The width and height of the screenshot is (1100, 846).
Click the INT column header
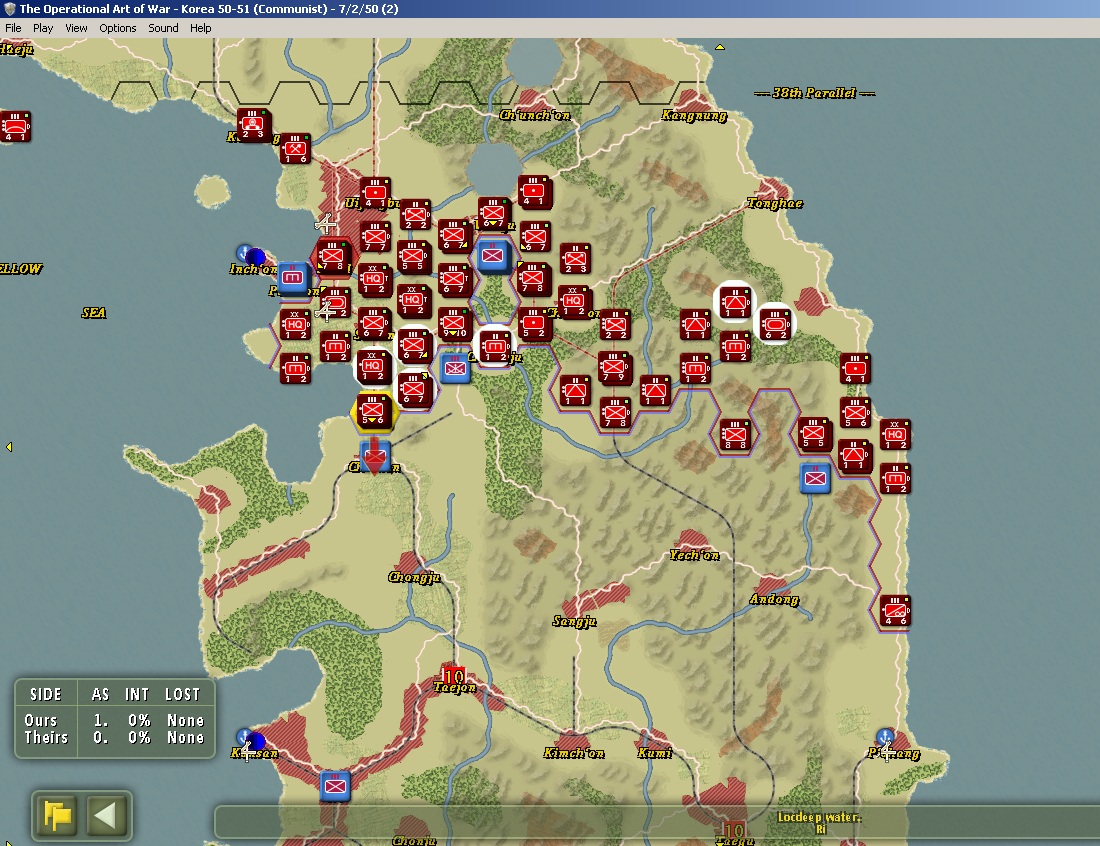coord(138,694)
